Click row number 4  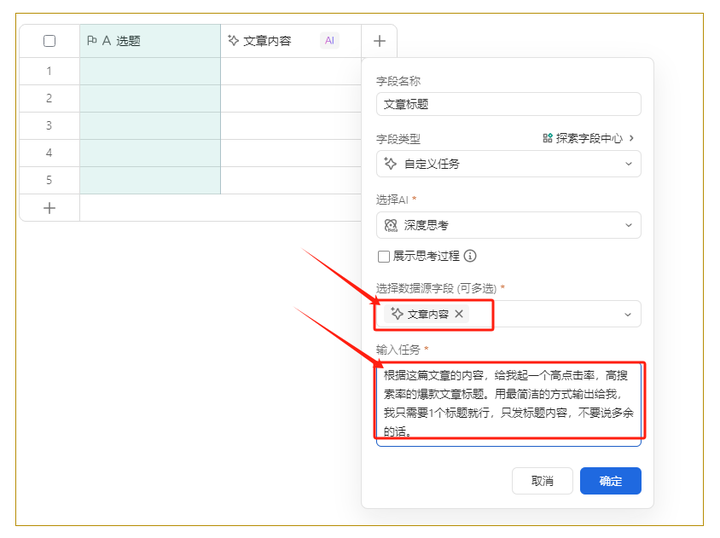tap(49, 153)
